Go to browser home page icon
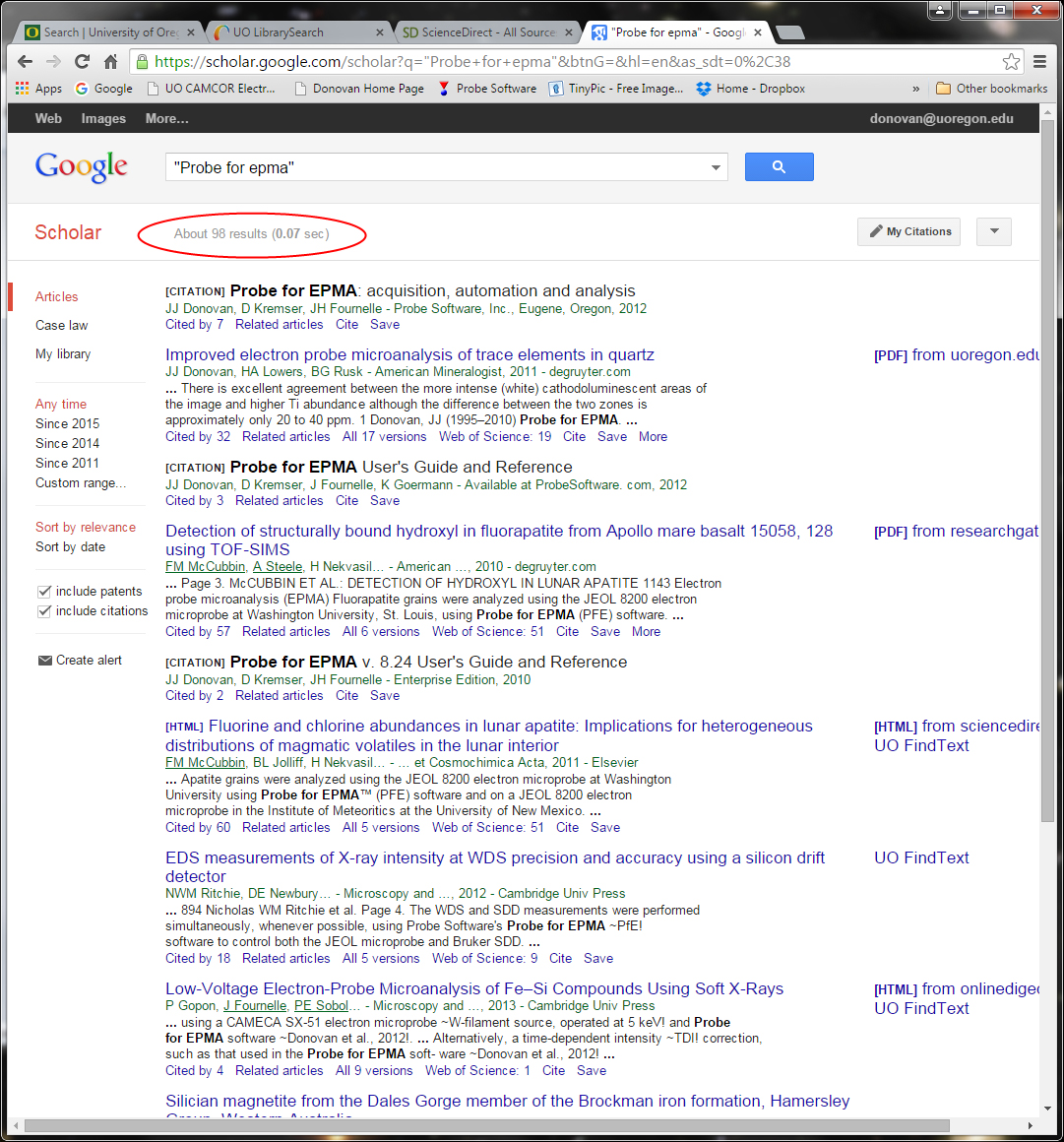This screenshot has width=1064, height=1142. point(110,62)
